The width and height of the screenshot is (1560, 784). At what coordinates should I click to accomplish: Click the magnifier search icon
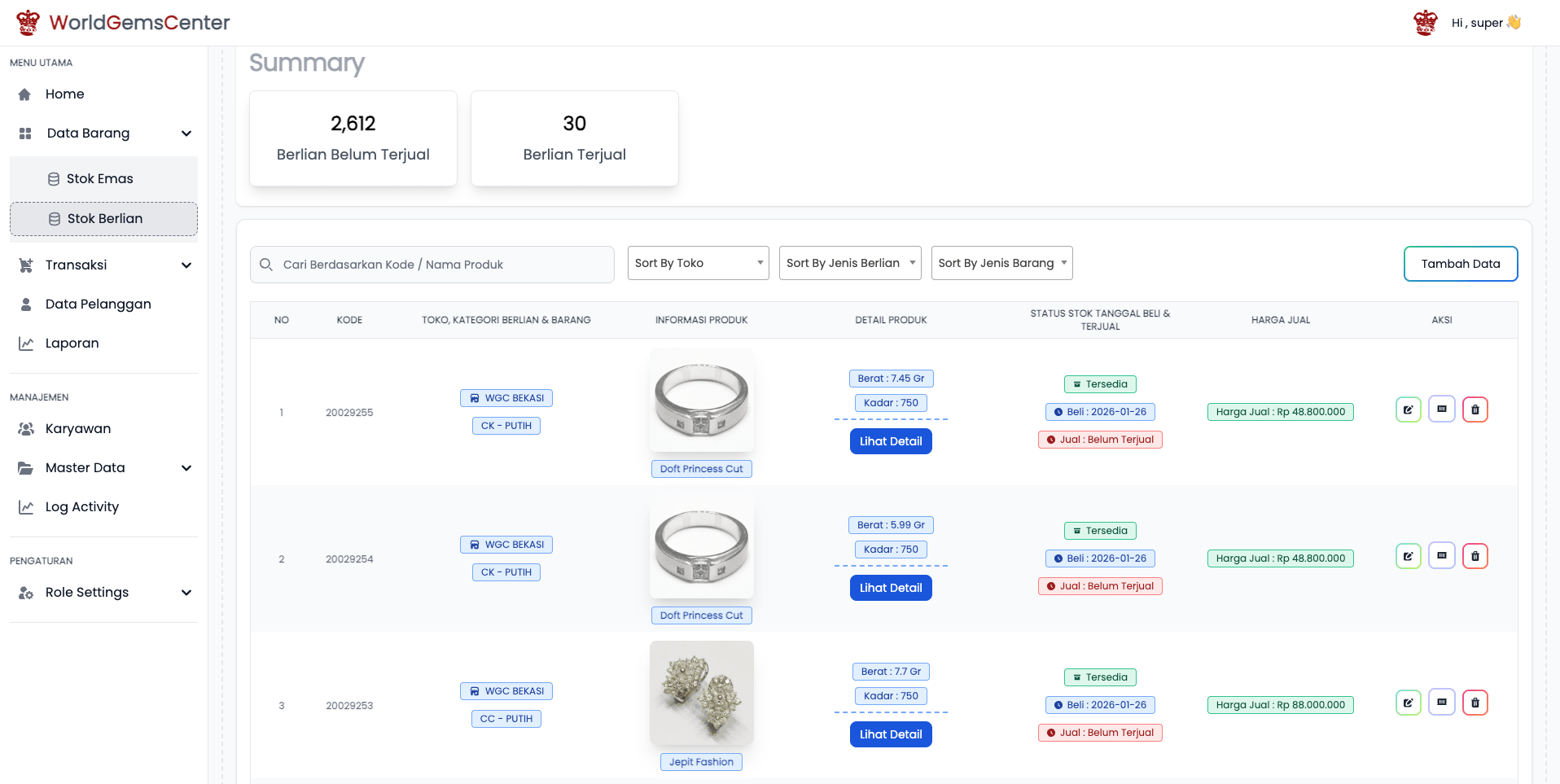point(266,265)
